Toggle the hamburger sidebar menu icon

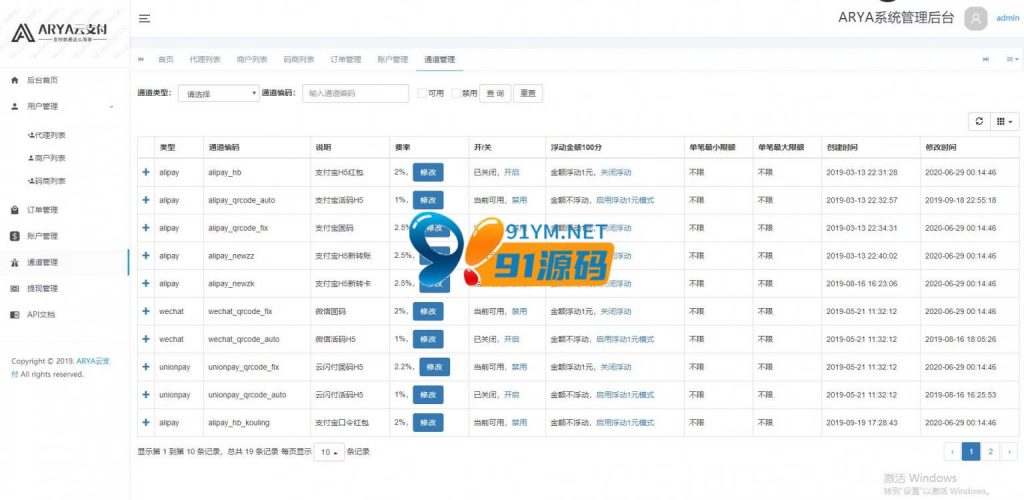coord(144,18)
